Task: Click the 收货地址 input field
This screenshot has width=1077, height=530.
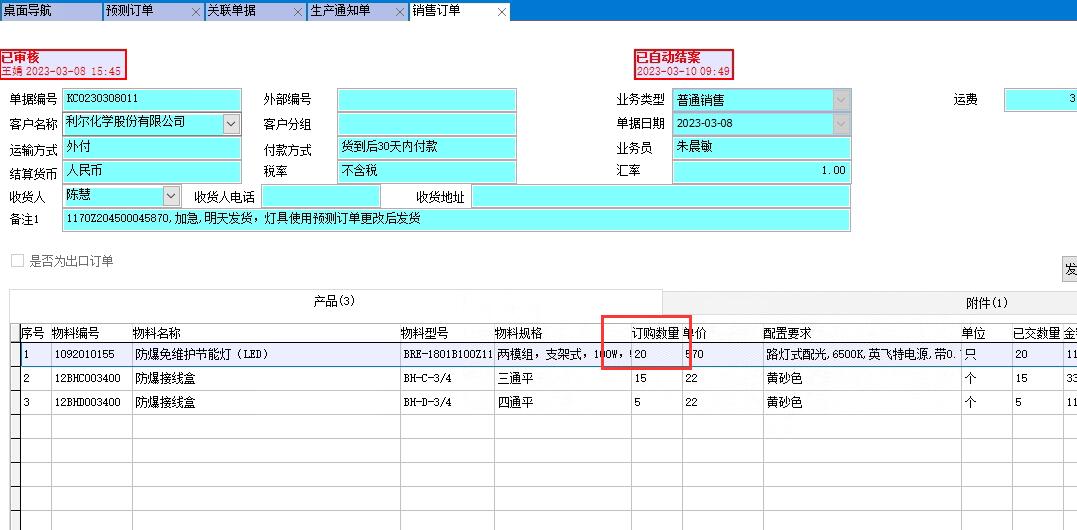Action: (660, 196)
